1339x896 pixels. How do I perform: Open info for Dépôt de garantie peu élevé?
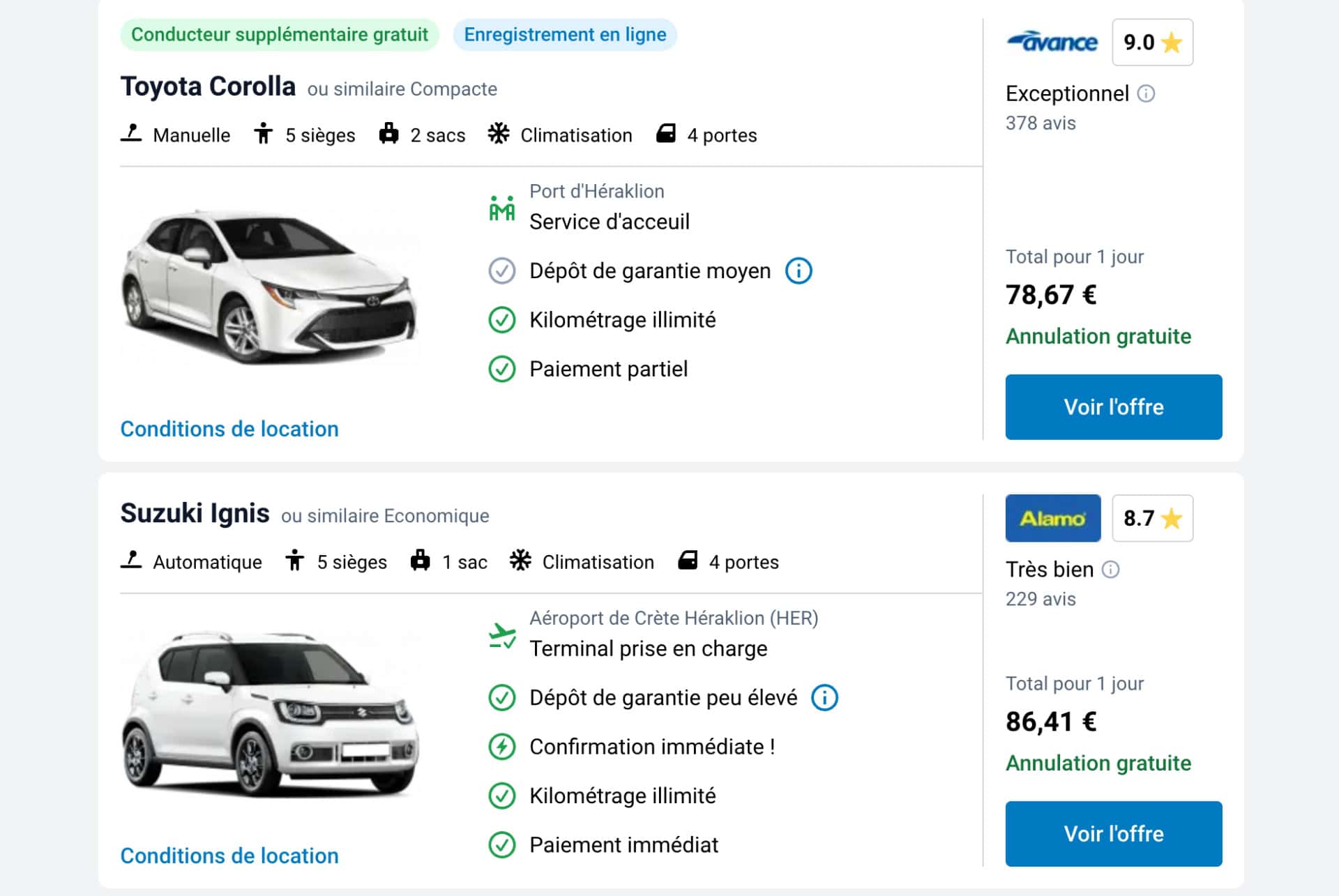click(x=824, y=697)
